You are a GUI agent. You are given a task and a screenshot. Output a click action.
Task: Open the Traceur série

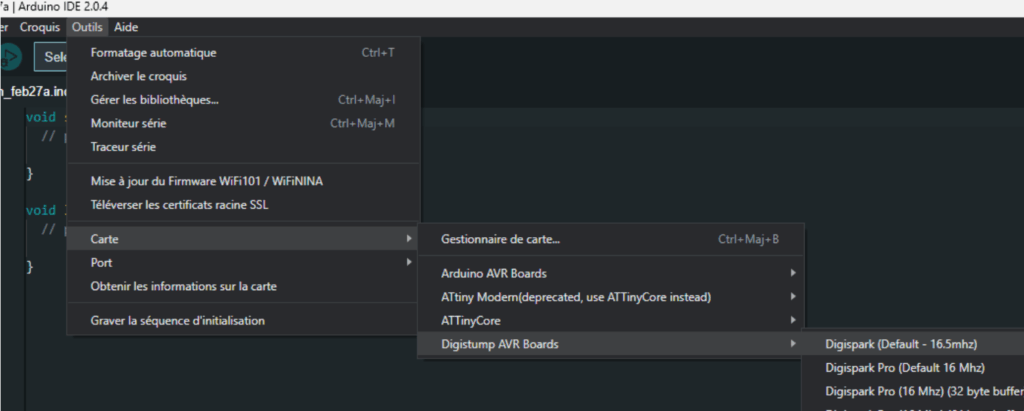click(x=123, y=147)
